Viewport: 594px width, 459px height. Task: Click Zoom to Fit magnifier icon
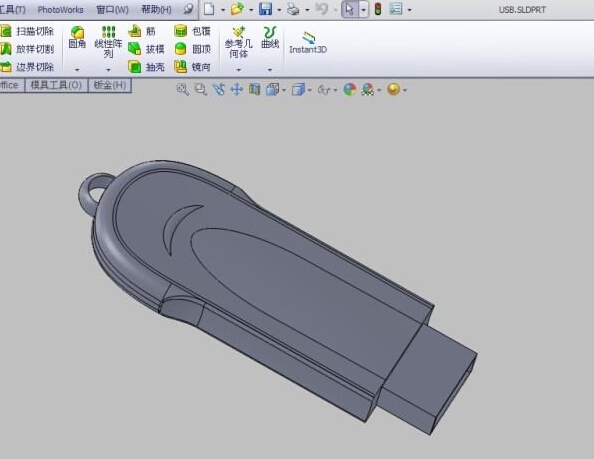pyautogui.click(x=183, y=90)
